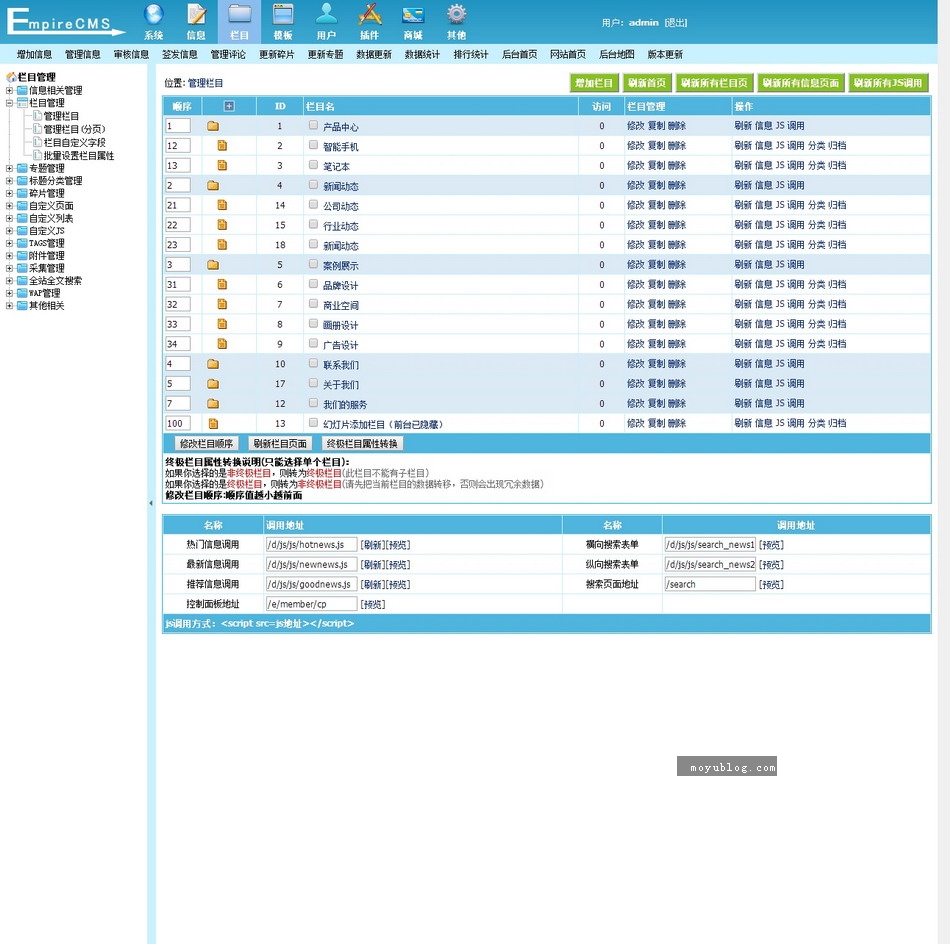Click file icon of 幻灯片添加栏目 row
Image resolution: width=950 pixels, height=944 pixels.
click(x=213, y=424)
